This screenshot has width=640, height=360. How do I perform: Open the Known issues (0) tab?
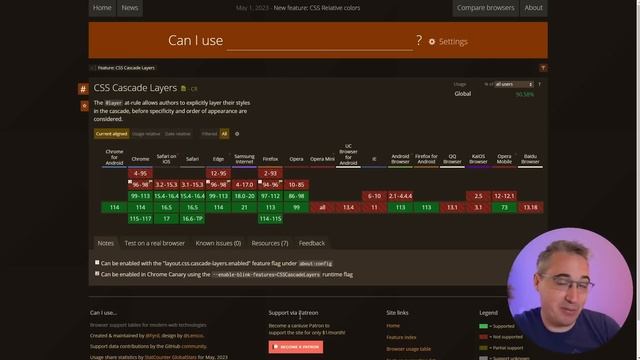[218, 243]
